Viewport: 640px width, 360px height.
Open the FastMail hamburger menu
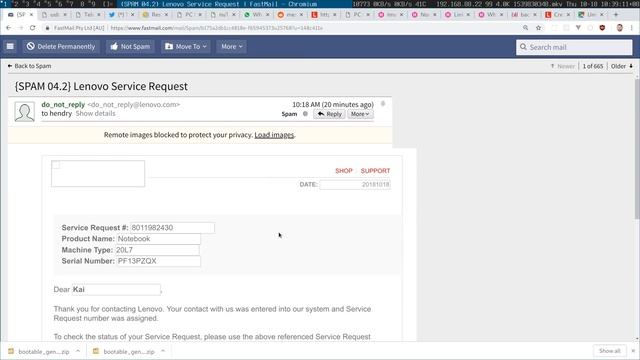point(10,47)
